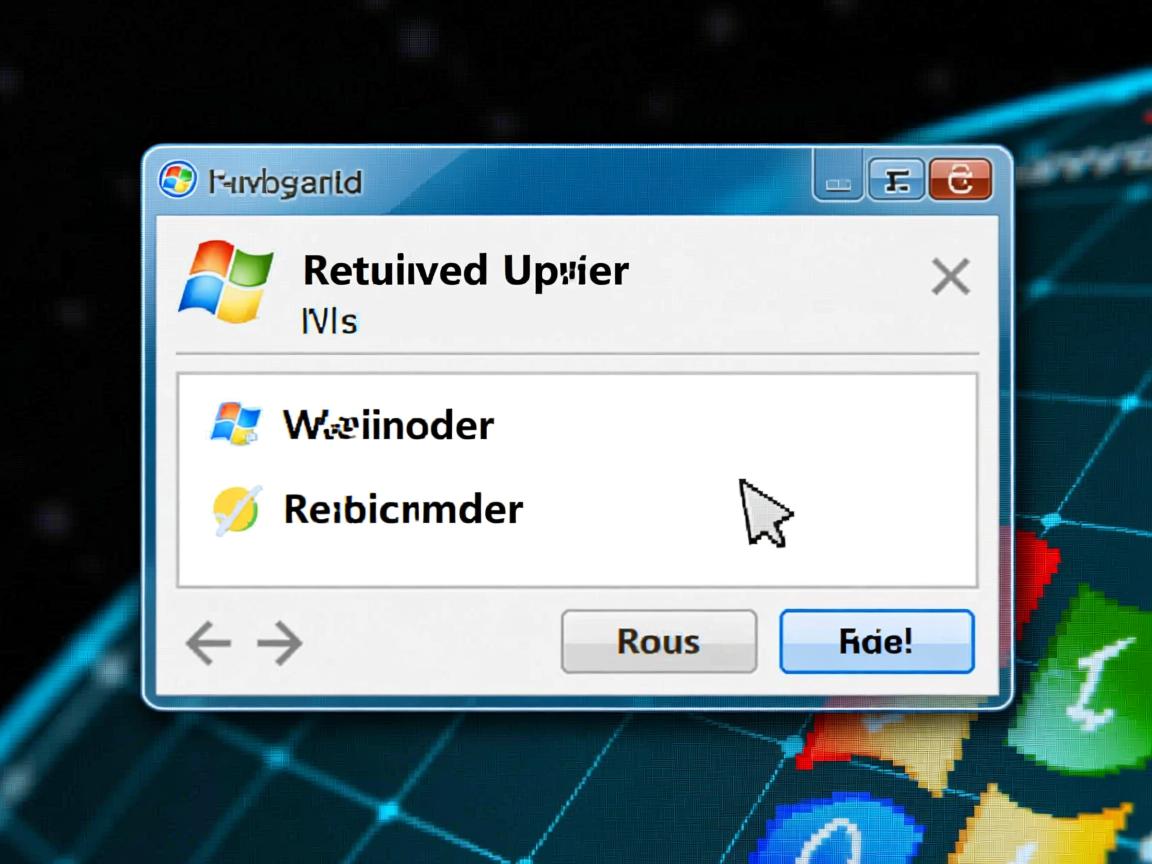Go back with the left arrow
This screenshot has width=1152, height=864.
tap(209, 643)
